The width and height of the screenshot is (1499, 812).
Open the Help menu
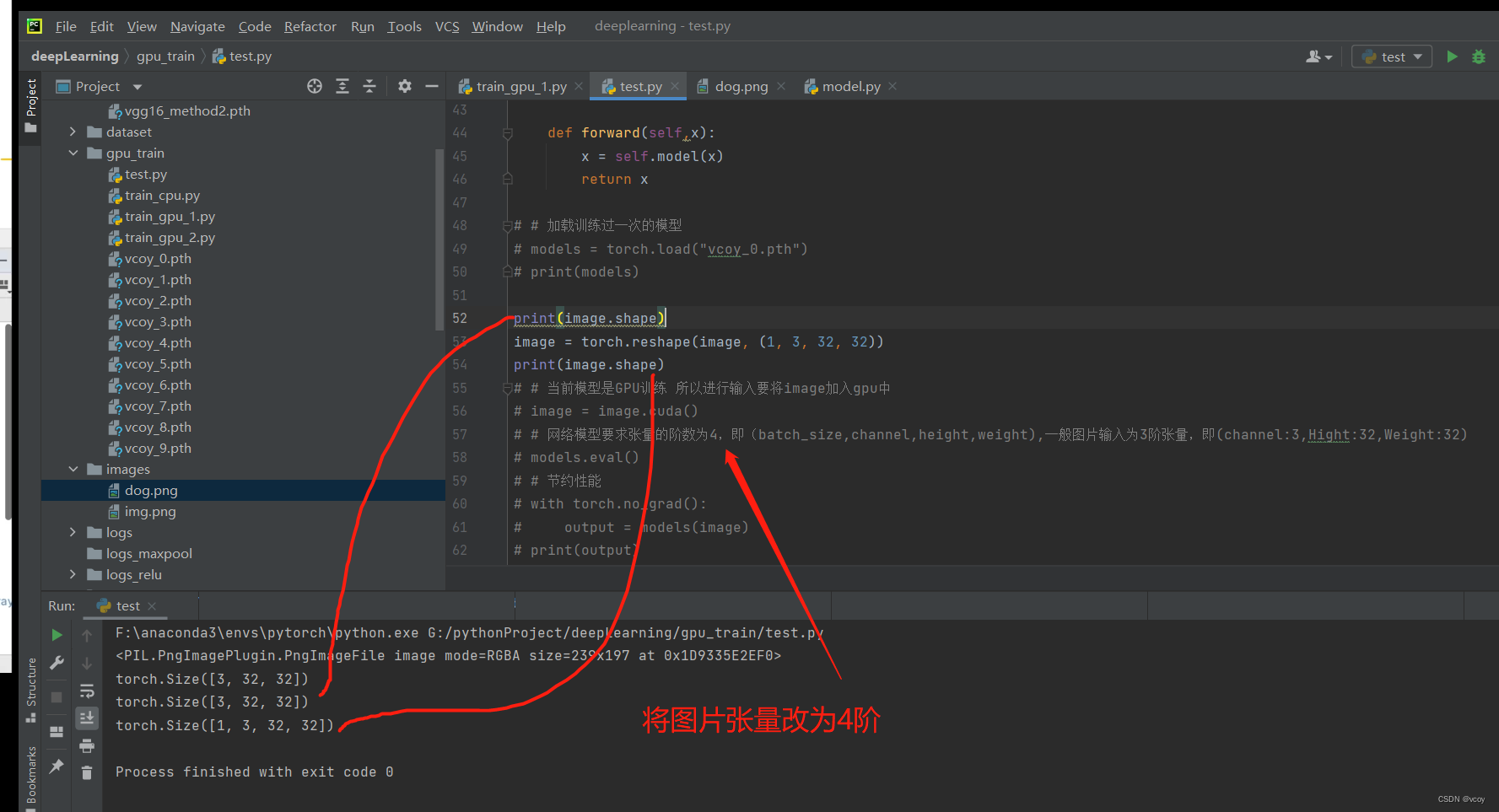(551, 26)
